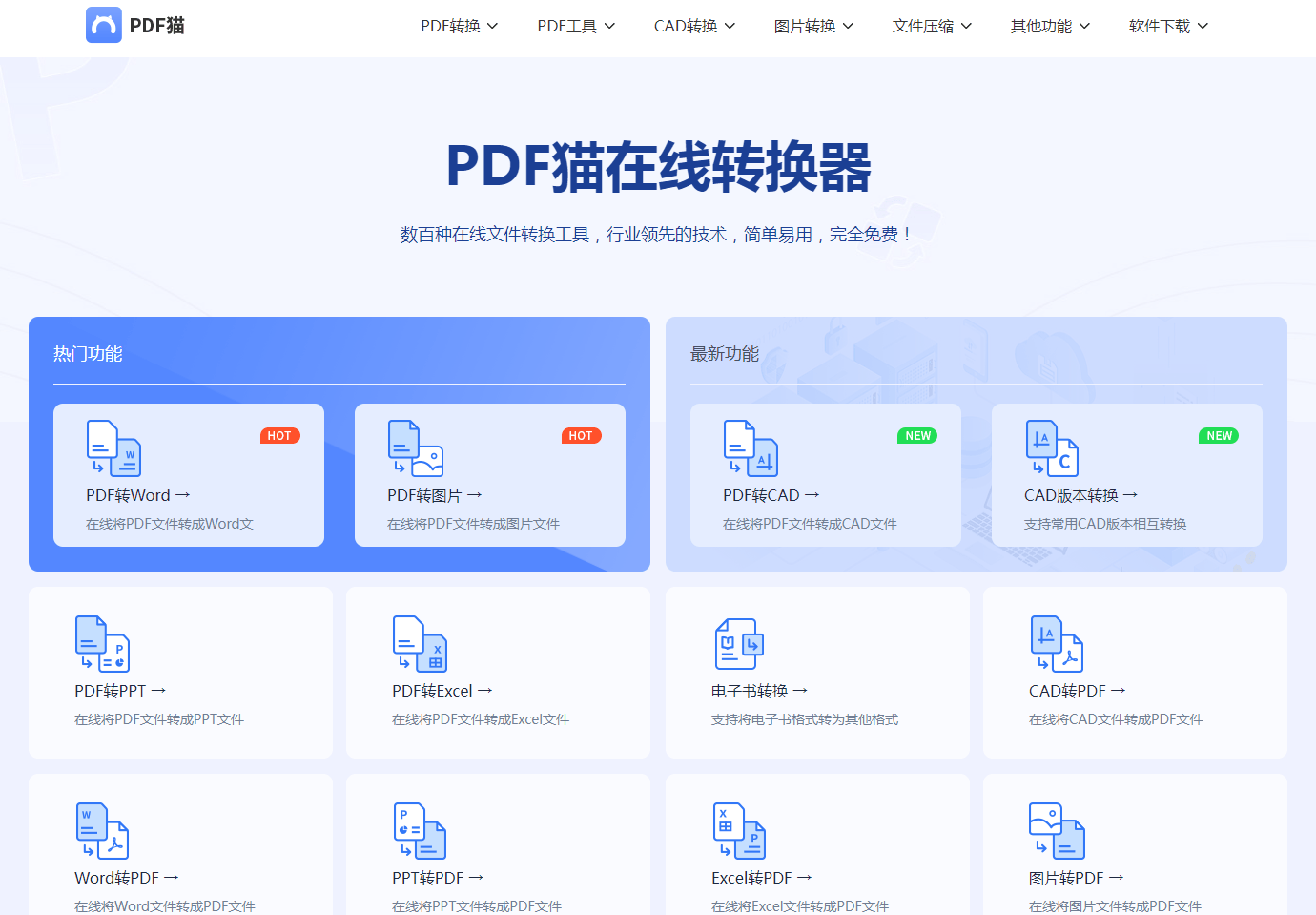Click description 在线将PDF文件转成CAD文件
Viewport: 1316px width, 915px height.
click(810, 524)
